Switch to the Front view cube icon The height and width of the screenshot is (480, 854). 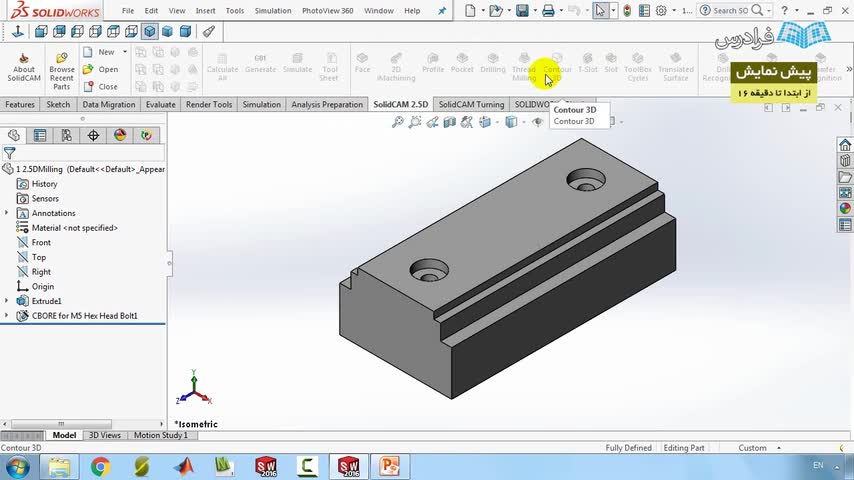41,32
